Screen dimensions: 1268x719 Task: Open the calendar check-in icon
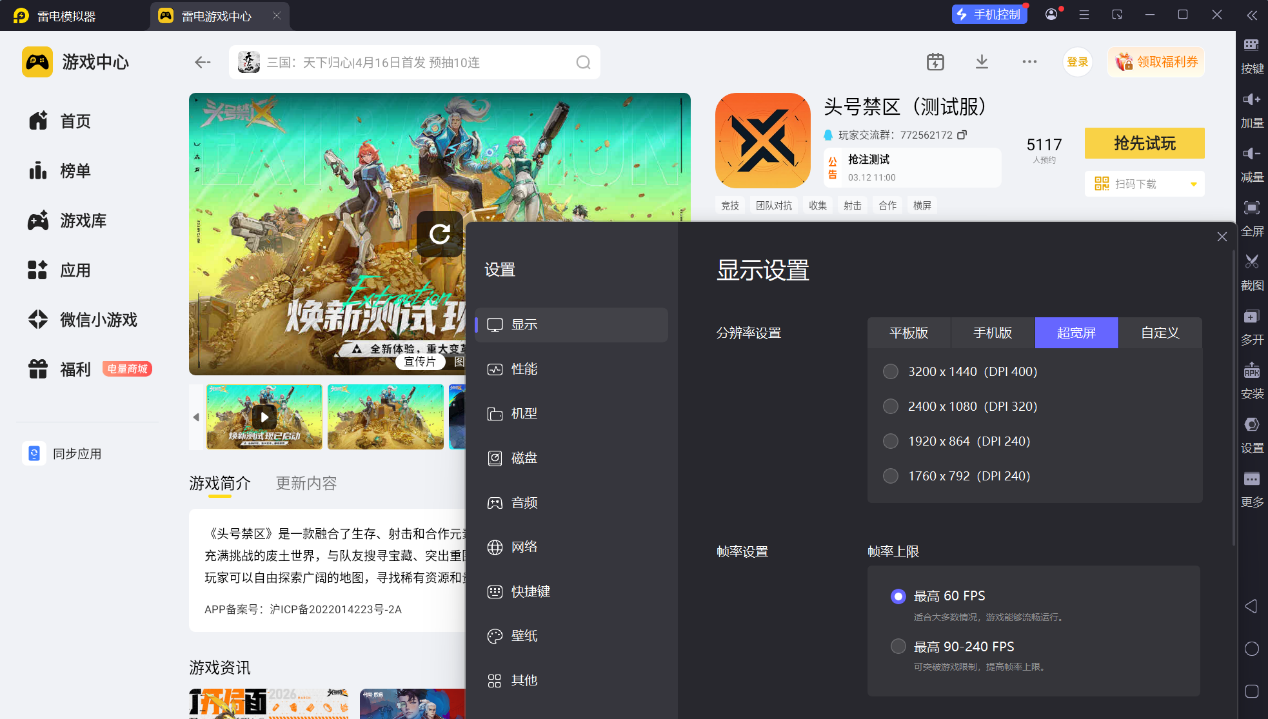click(935, 62)
